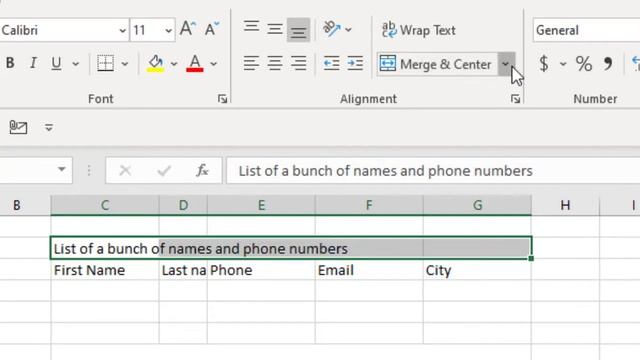
Task: Select cell with 'List of a bunch'
Action: 105,248
